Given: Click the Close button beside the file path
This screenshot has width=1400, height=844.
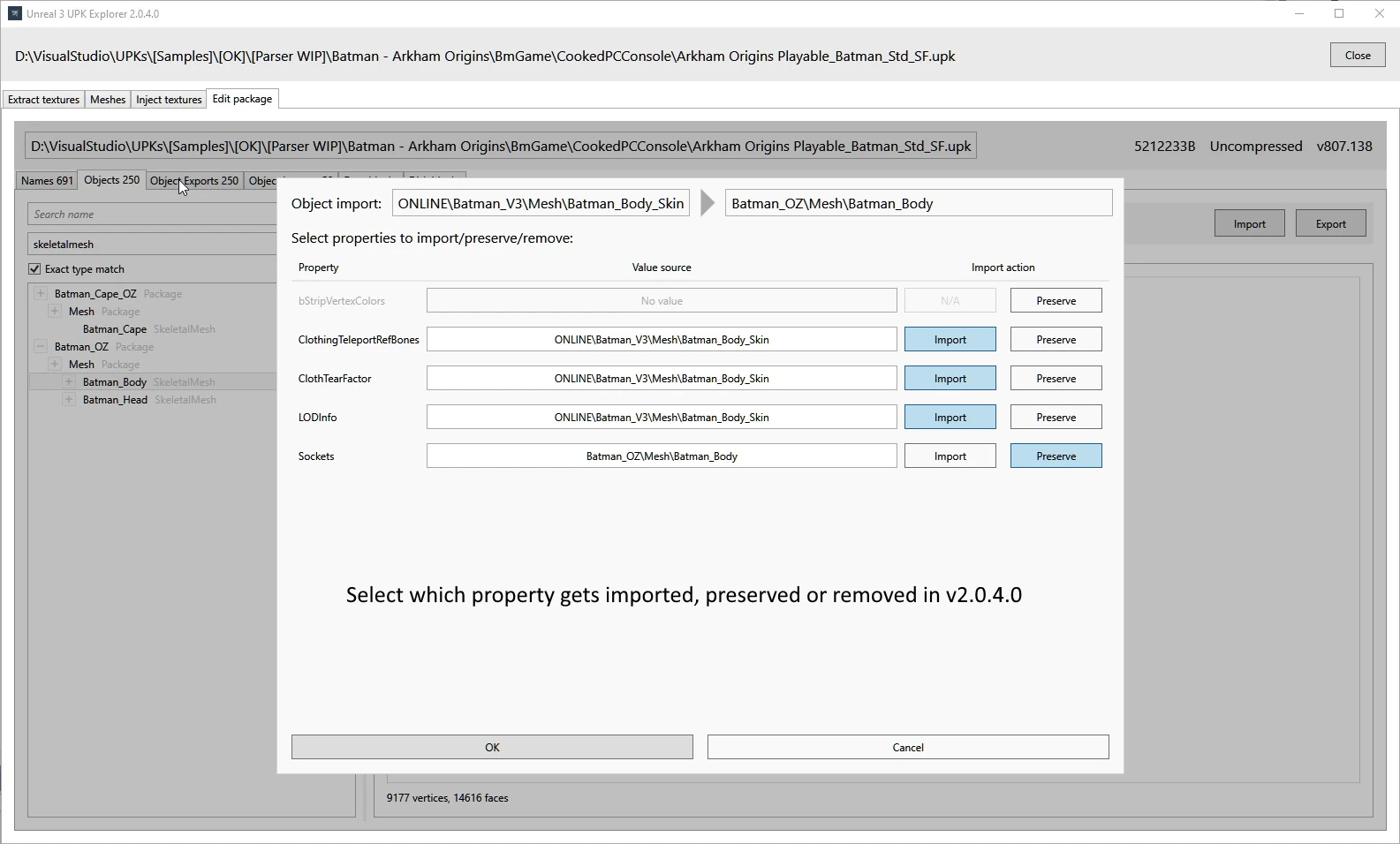Looking at the screenshot, I should [1357, 56].
